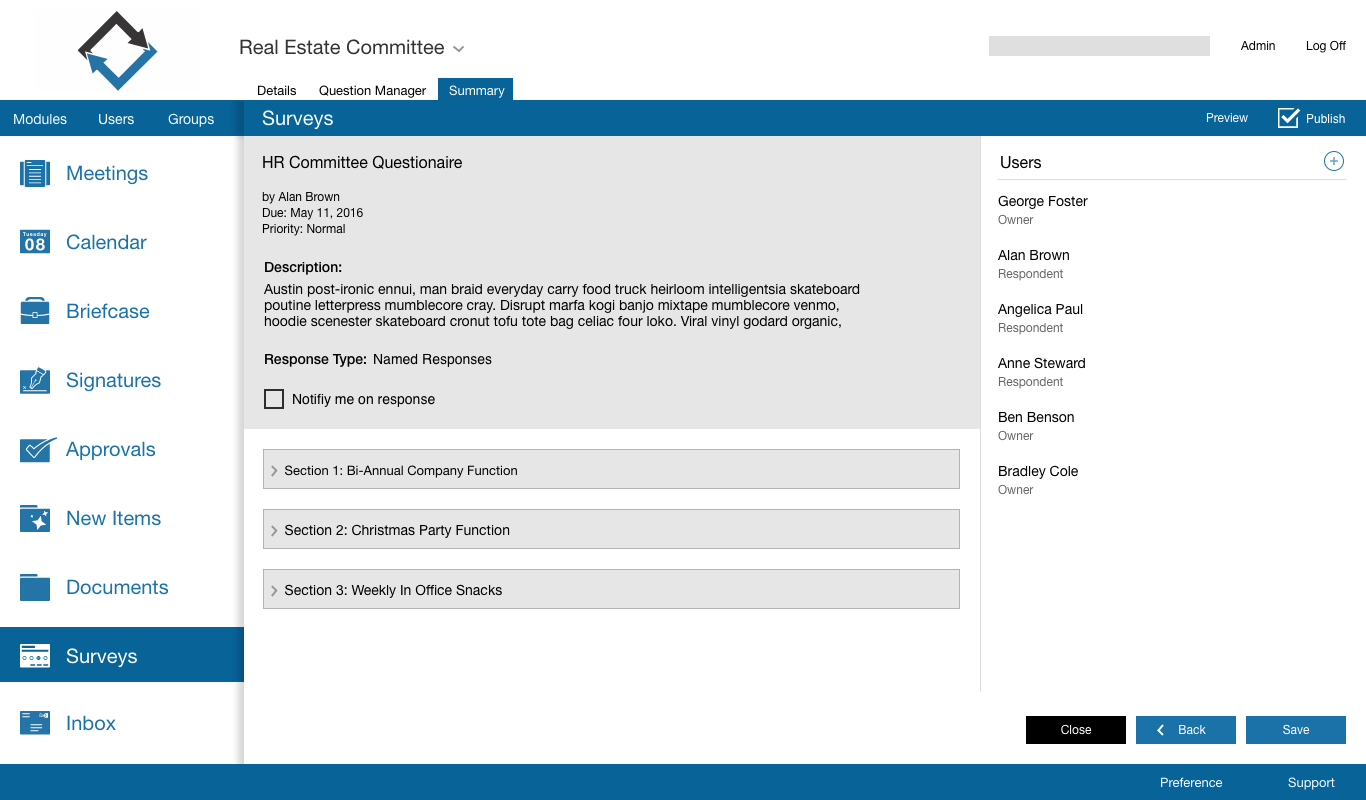Switch to the Question Manager tab
Image resolution: width=1366 pixels, height=800 pixels.
click(x=372, y=90)
